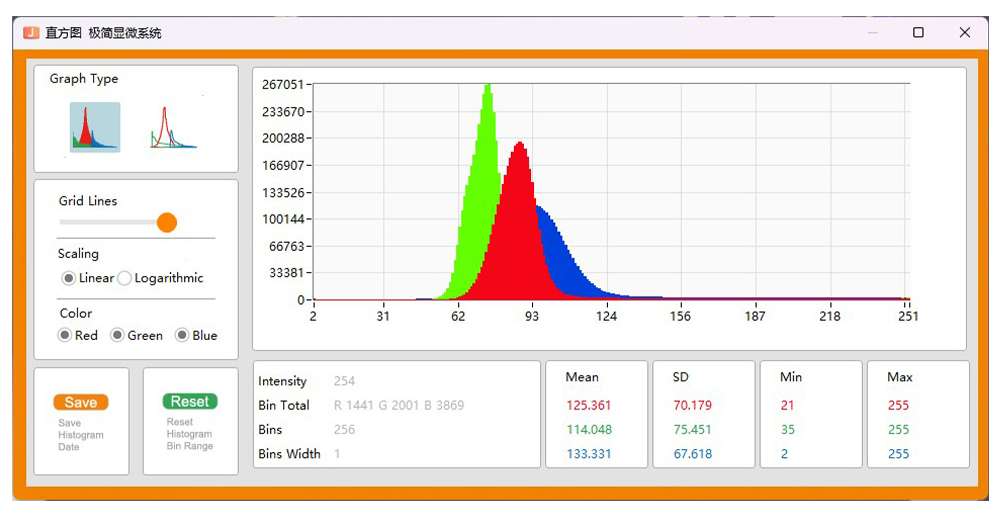Toggle the Green color channel
The height and width of the screenshot is (512, 1000).
click(117, 335)
